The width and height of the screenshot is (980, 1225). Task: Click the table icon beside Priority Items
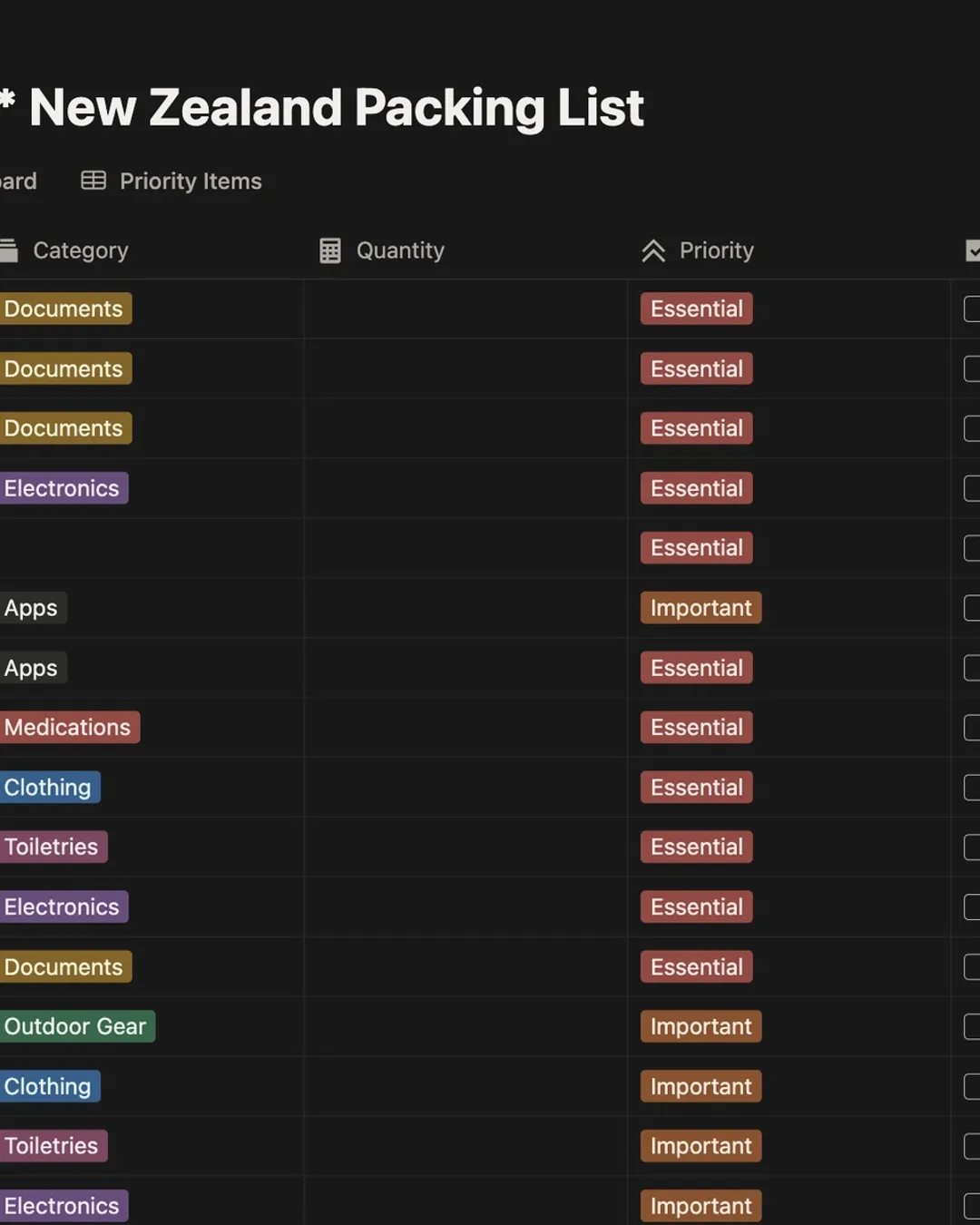tap(93, 181)
